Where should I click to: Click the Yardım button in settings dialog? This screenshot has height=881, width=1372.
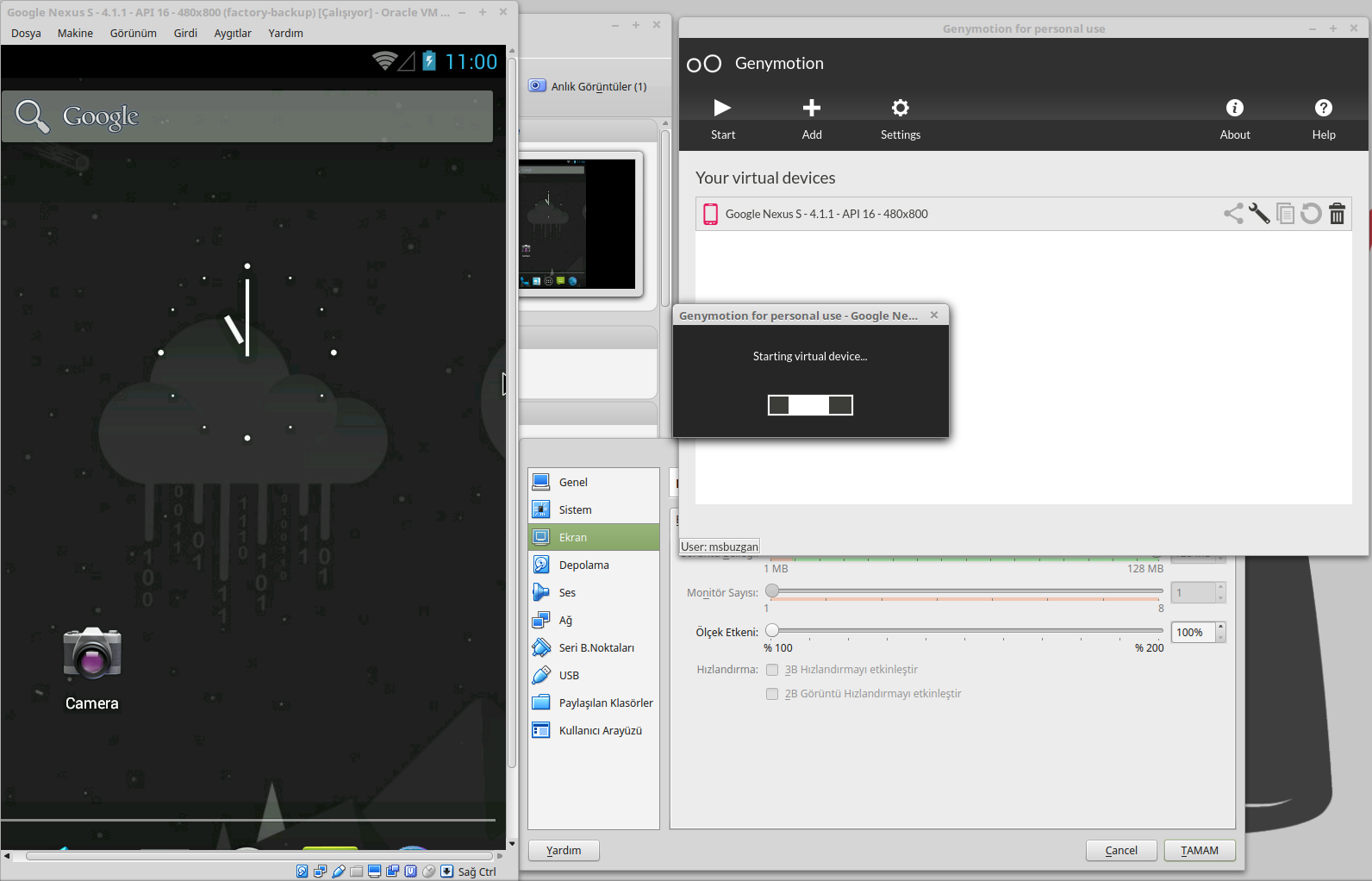(x=564, y=851)
